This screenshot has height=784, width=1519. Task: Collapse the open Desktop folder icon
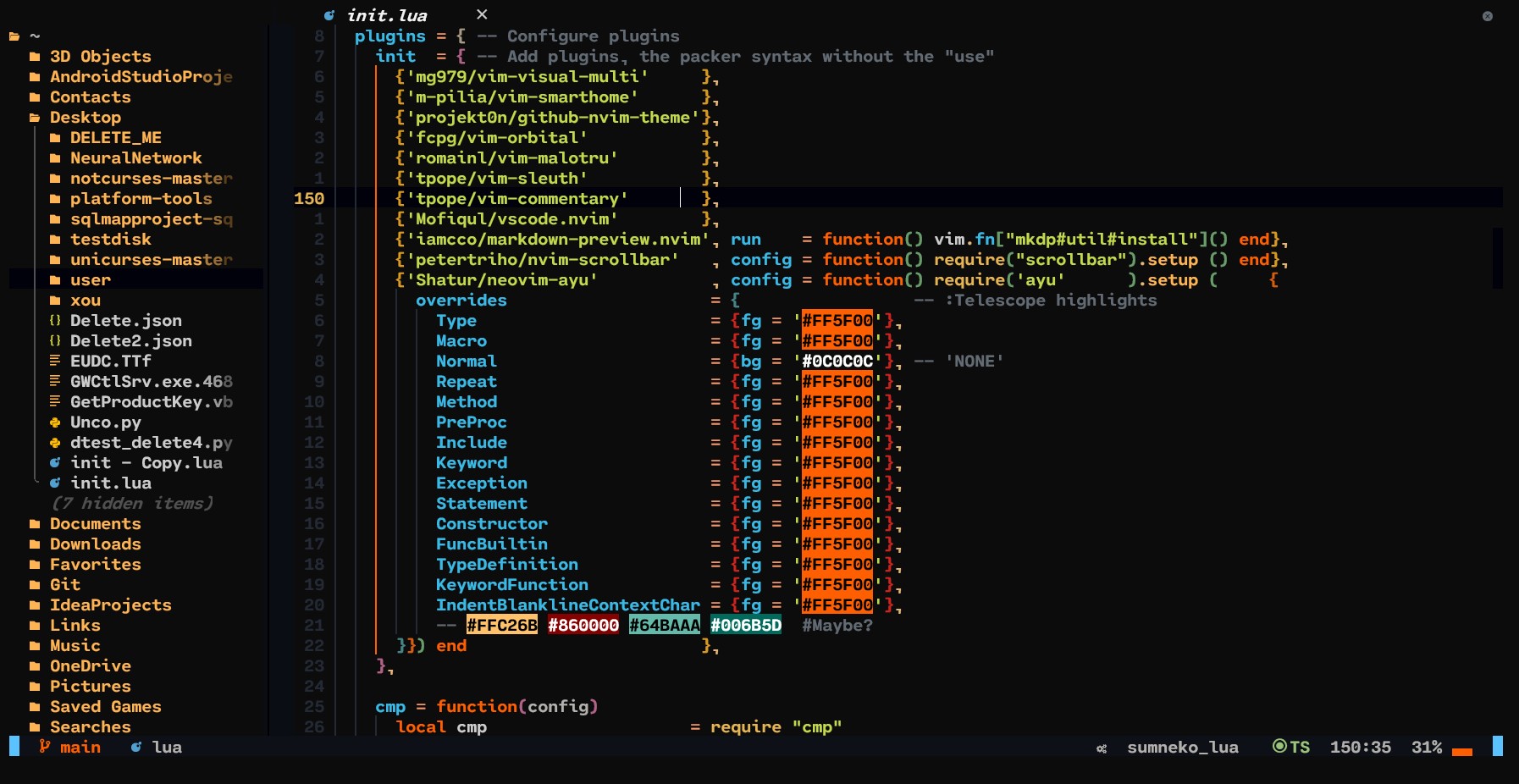click(x=35, y=118)
